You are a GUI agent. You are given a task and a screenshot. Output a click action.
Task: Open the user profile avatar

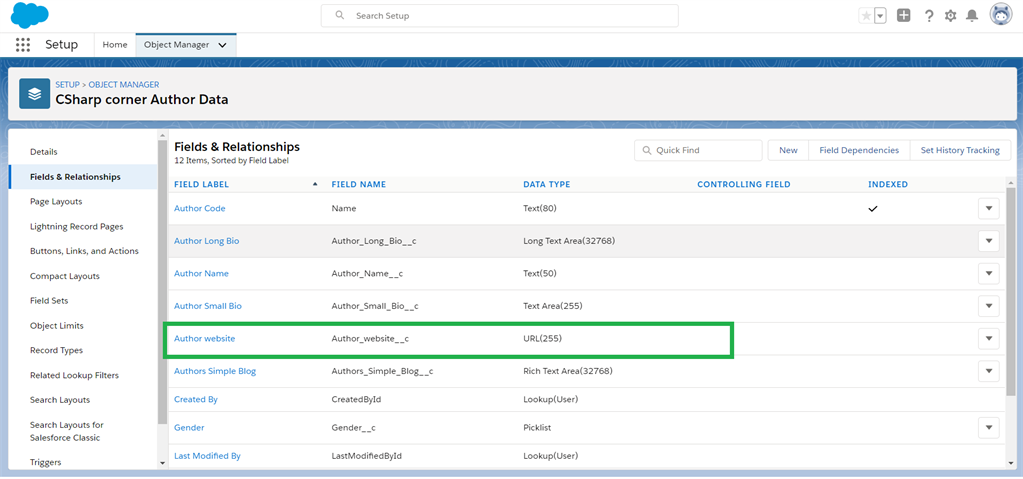pyautogui.click(x=1001, y=15)
